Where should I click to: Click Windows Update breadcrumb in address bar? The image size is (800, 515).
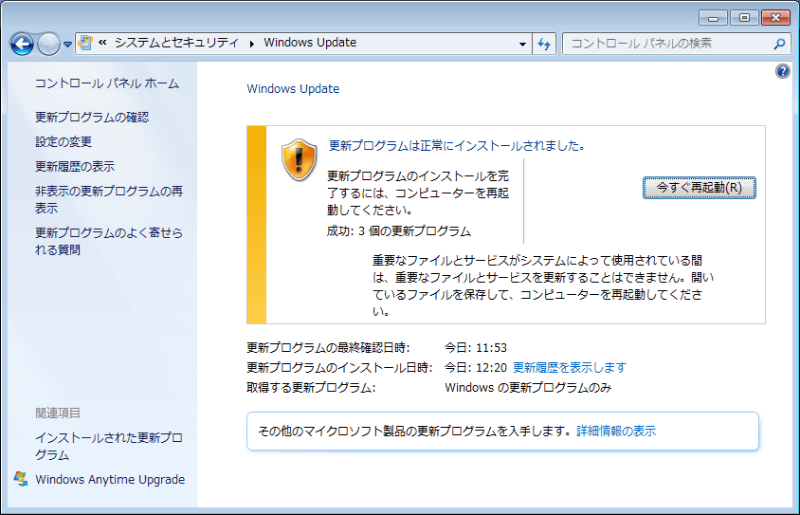310,43
